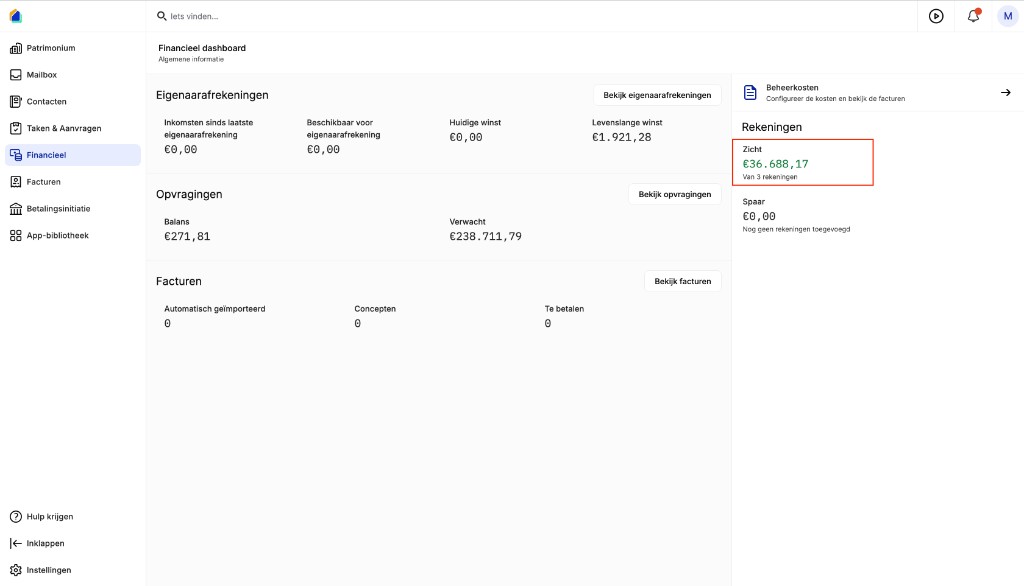
Task: Click the Betalingsinitiatie bank icon
Action: click(x=16, y=209)
